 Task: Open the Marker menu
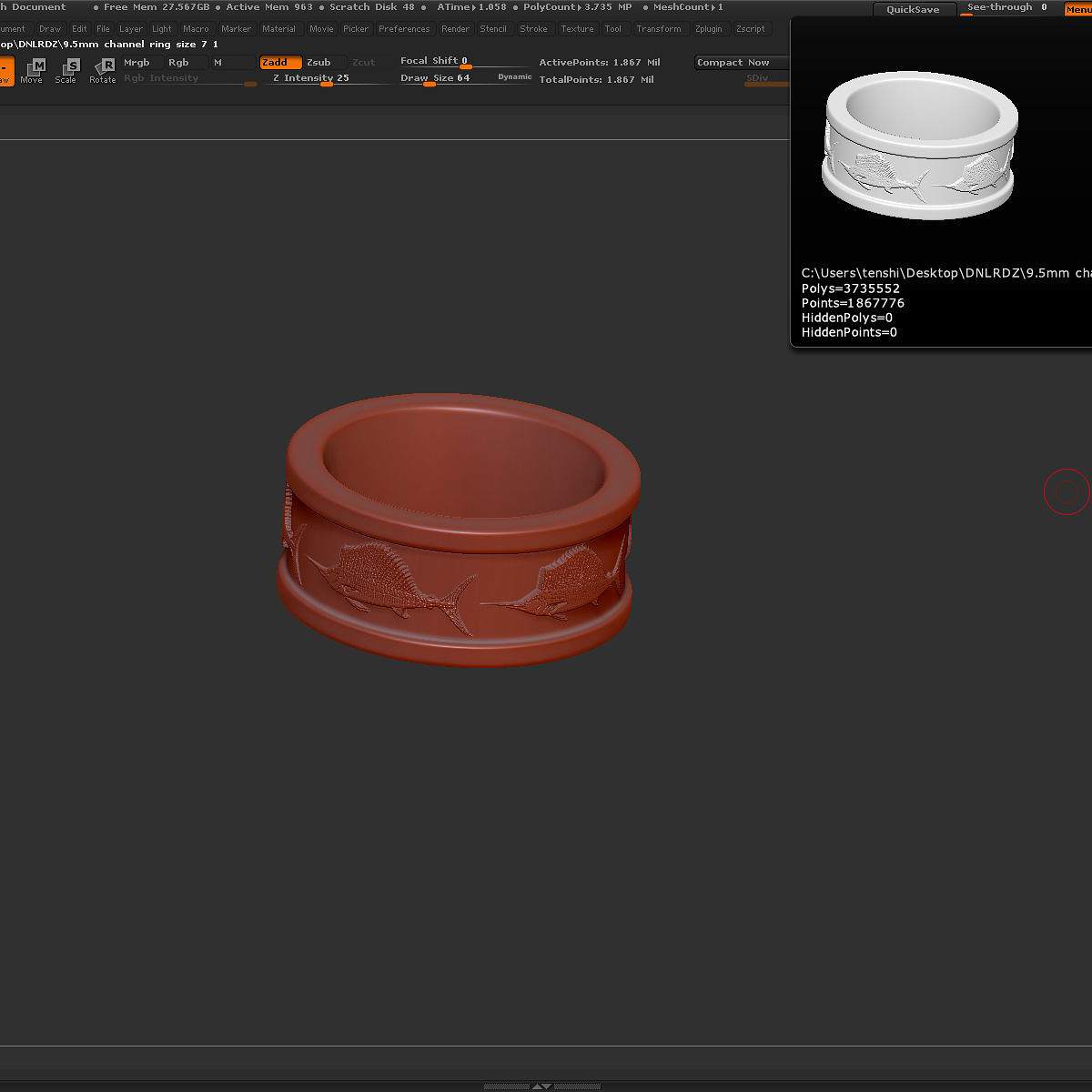point(237,29)
